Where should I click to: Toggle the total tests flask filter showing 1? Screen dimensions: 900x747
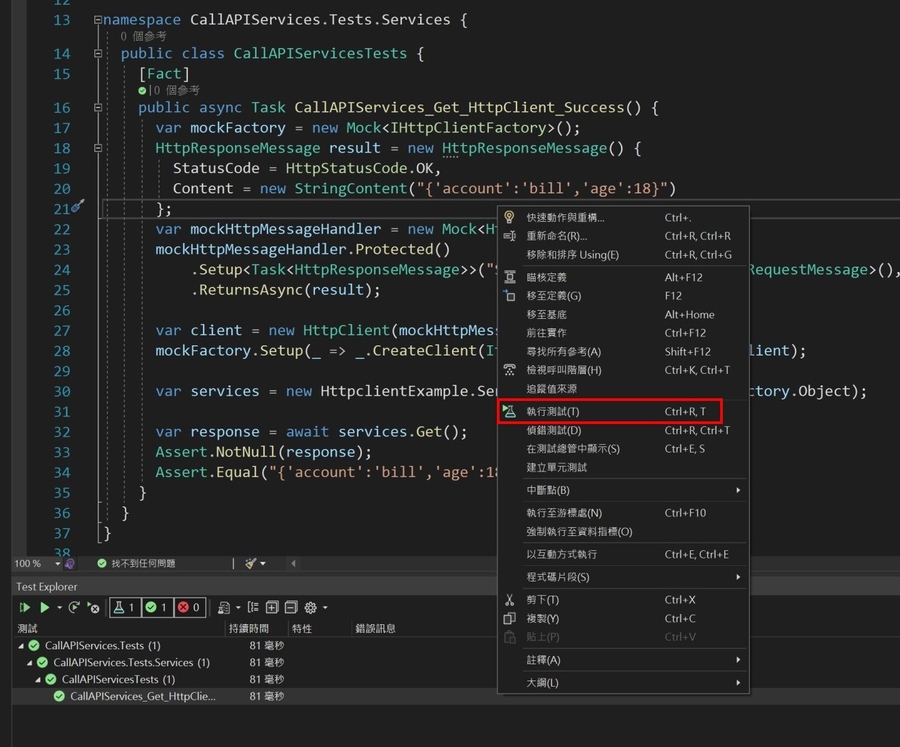click(x=124, y=607)
